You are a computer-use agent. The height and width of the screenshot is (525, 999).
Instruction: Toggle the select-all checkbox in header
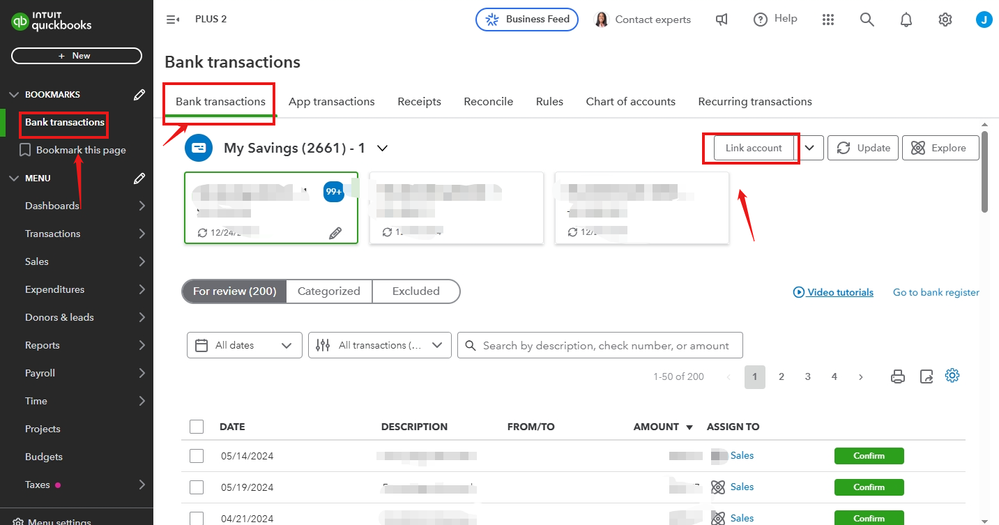pyautogui.click(x=196, y=427)
